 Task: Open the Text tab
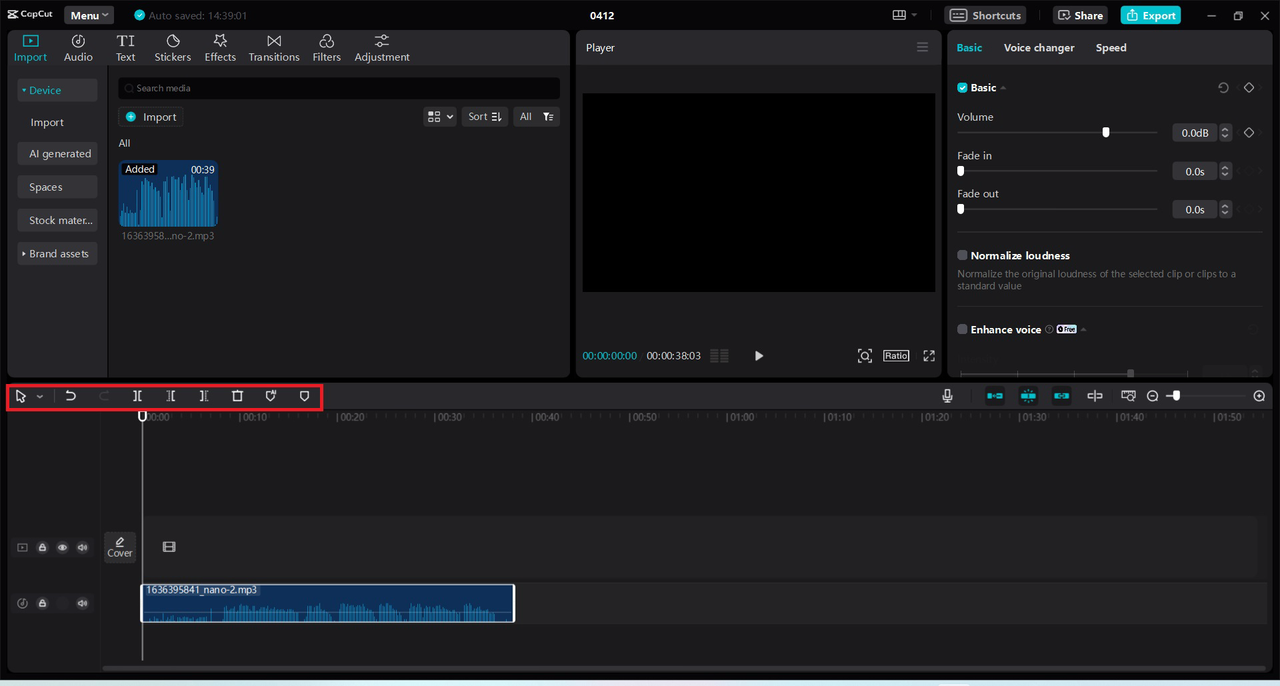click(125, 48)
